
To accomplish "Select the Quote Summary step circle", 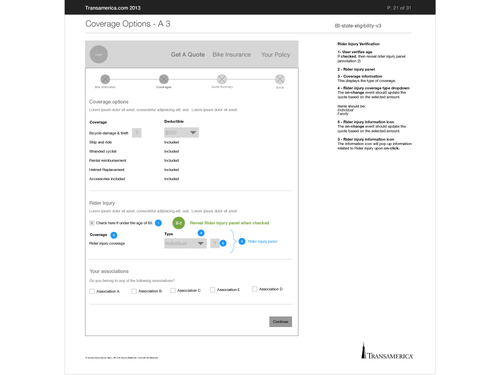I will 222,79.
